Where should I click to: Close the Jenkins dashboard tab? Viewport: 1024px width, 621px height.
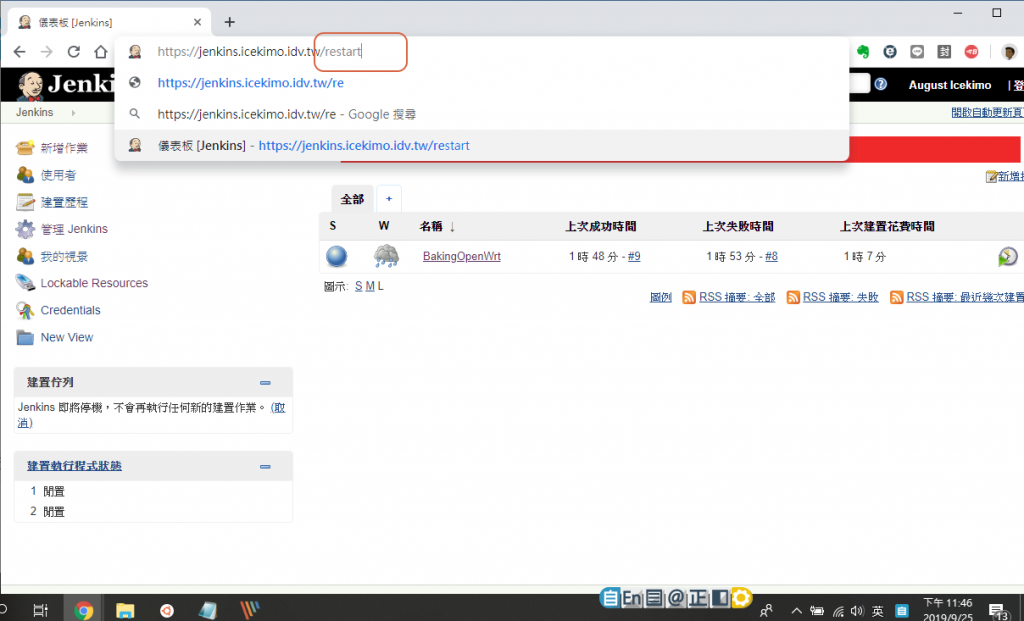tap(197, 22)
